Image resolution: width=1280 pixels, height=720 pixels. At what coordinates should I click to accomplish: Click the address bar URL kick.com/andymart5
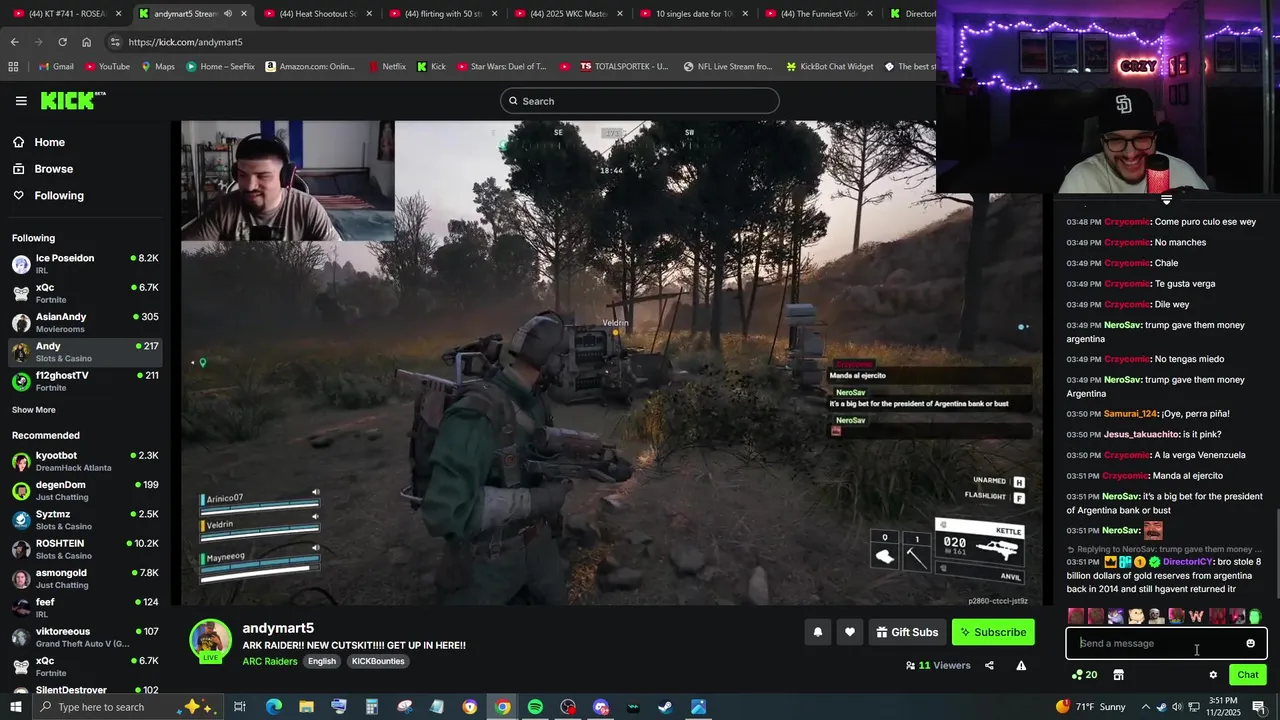[x=185, y=42]
